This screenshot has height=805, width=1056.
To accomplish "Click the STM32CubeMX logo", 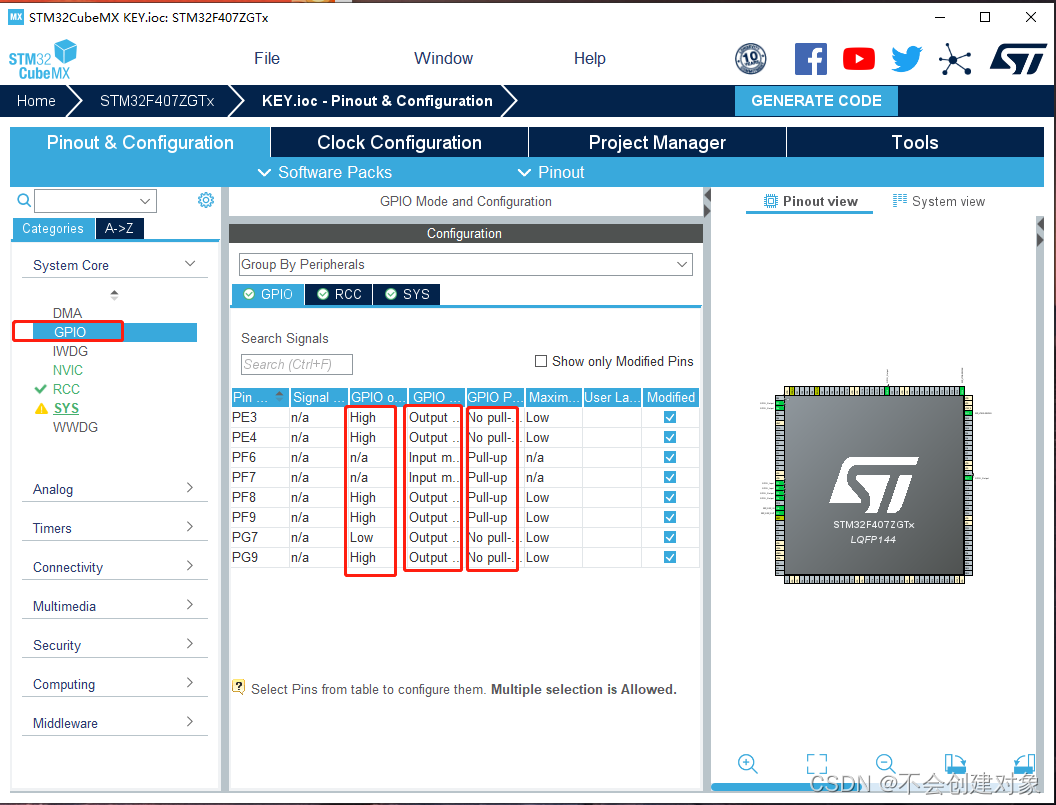I will point(42,60).
